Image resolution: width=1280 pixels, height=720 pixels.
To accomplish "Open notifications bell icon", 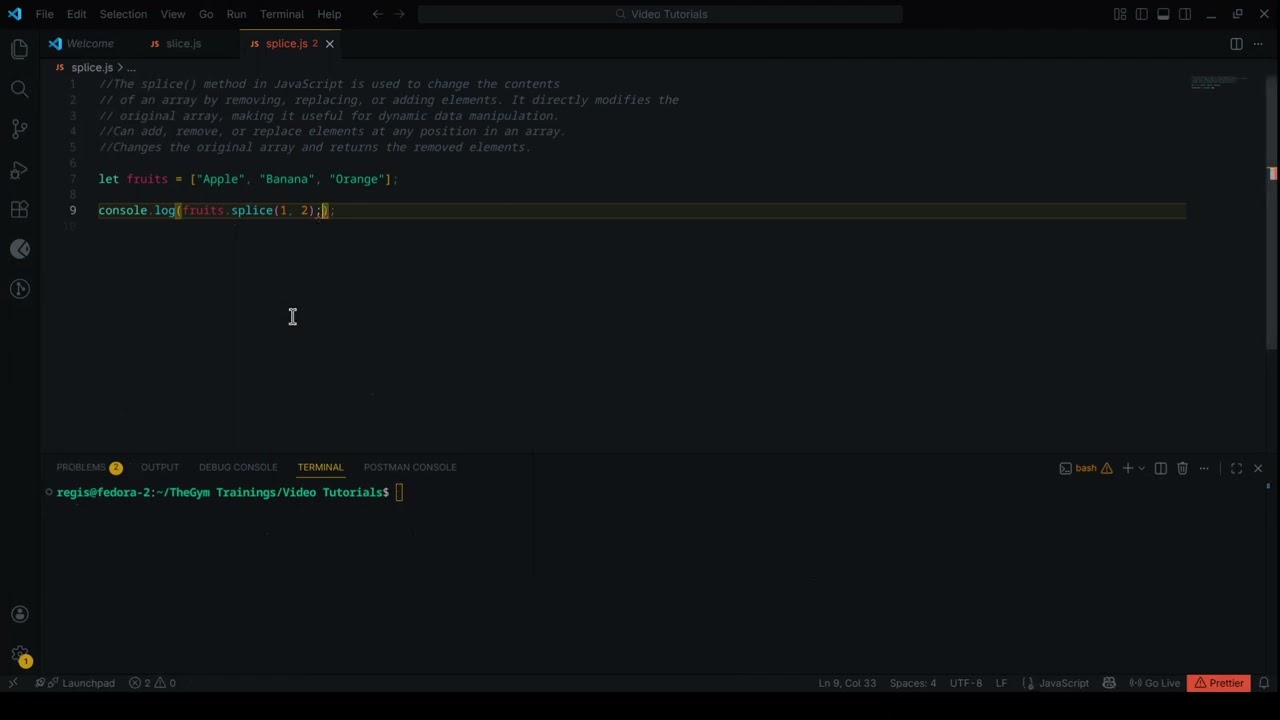I will (1264, 683).
